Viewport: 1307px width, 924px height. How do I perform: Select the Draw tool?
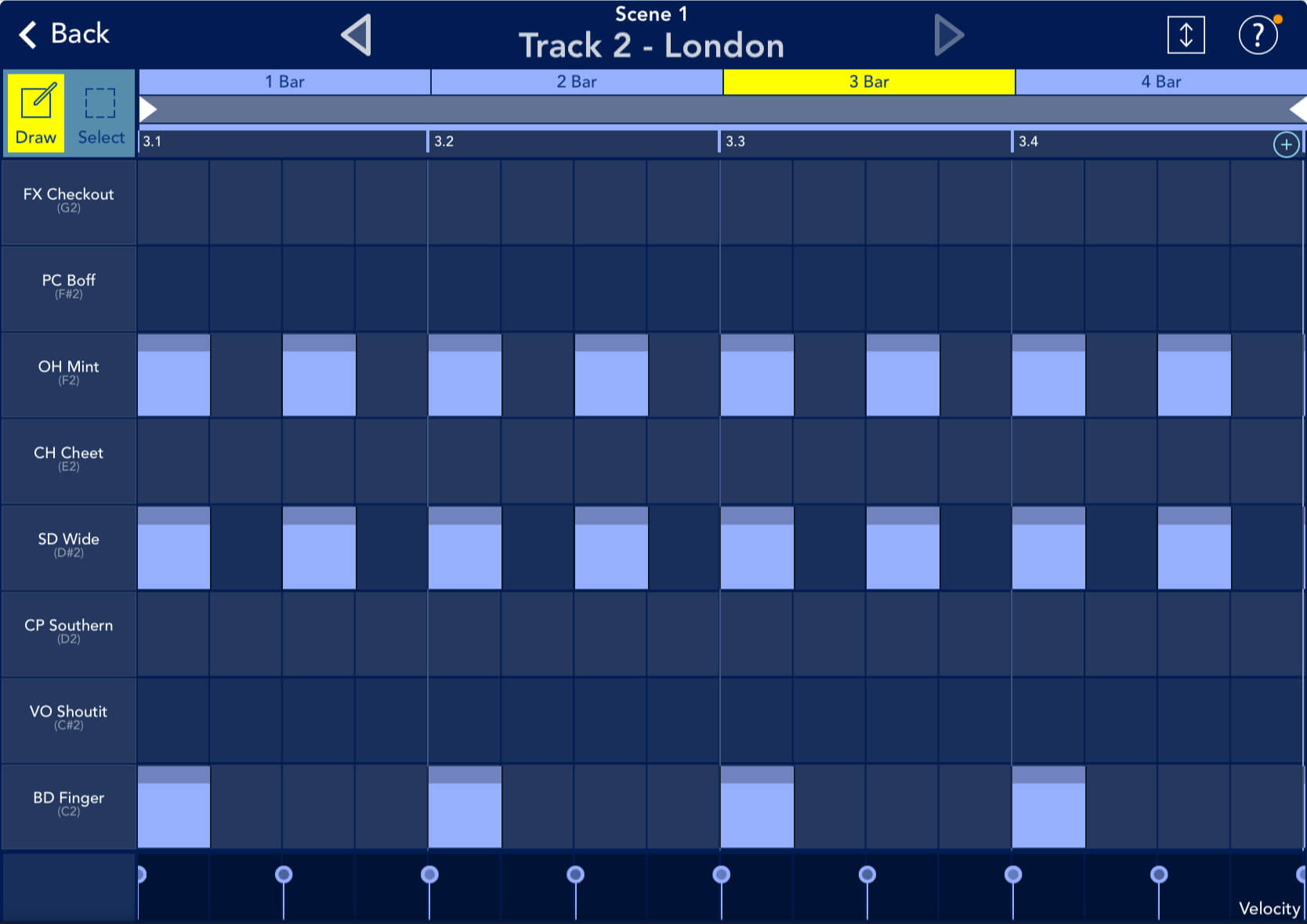[x=36, y=114]
